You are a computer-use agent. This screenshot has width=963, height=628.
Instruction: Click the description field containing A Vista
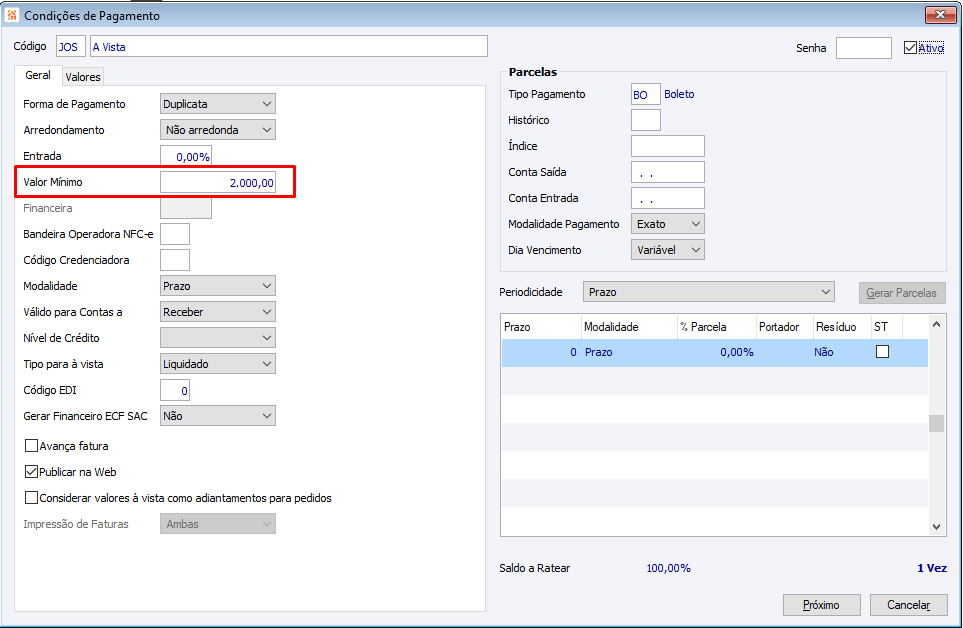click(289, 47)
